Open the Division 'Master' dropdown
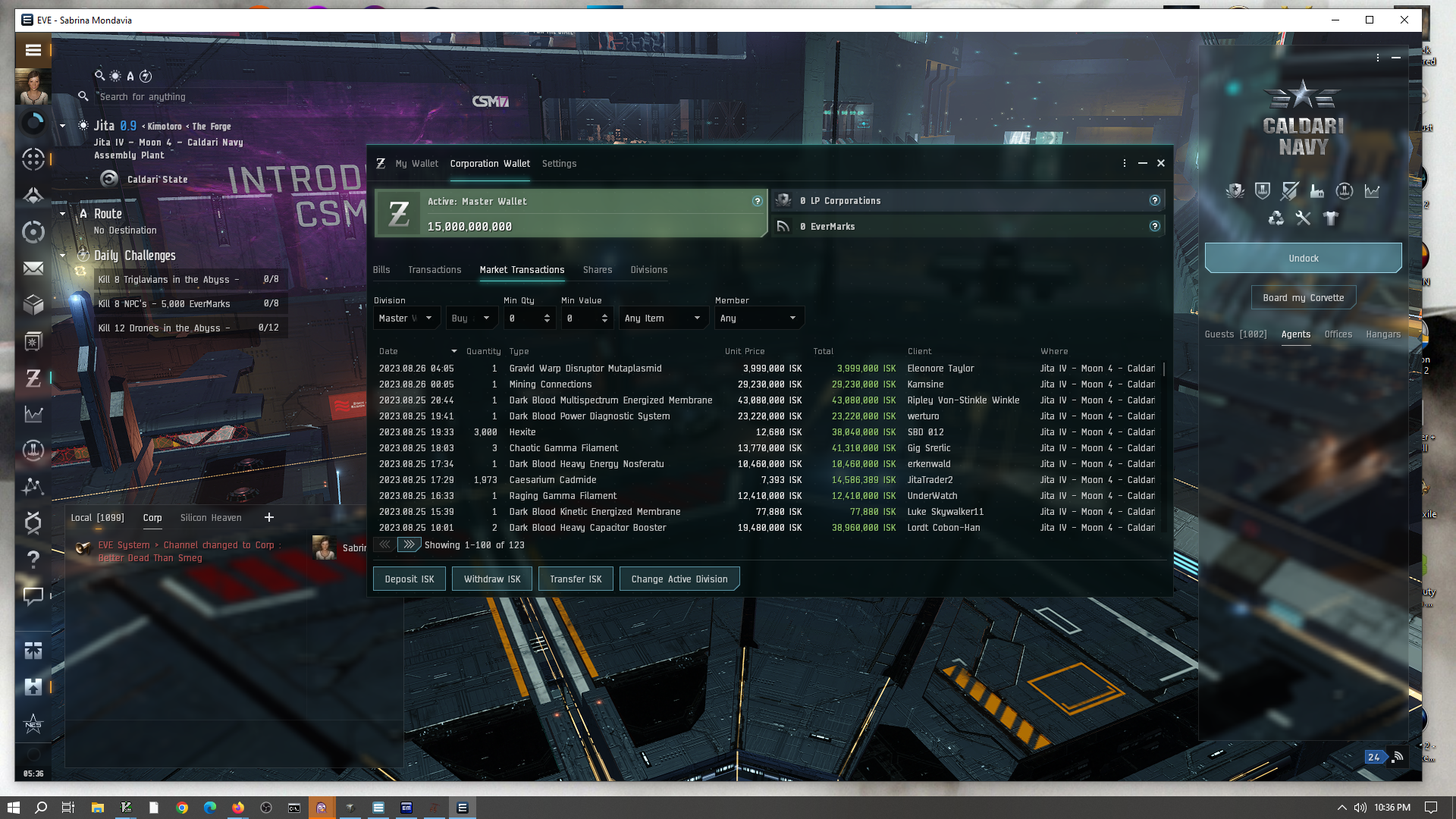The width and height of the screenshot is (1456, 819). 406,318
